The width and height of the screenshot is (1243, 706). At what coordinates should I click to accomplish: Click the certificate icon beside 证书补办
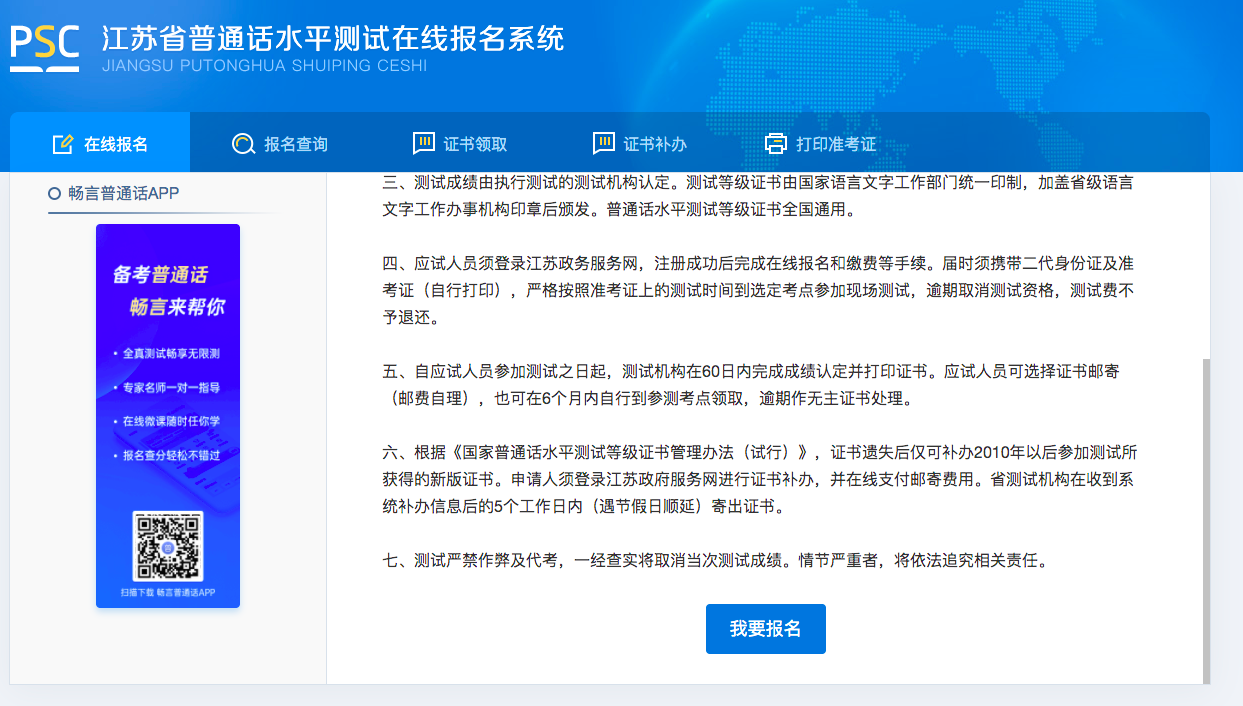tap(604, 143)
